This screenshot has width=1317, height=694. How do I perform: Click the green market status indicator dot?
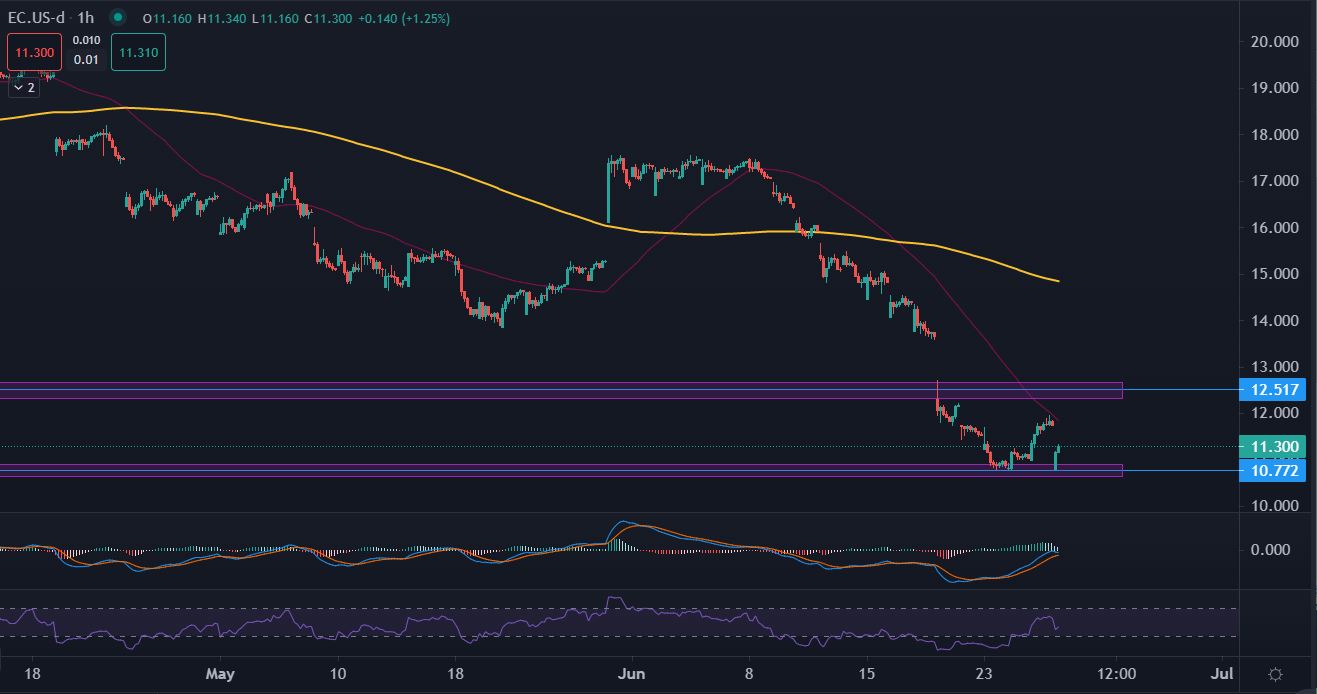point(118,18)
